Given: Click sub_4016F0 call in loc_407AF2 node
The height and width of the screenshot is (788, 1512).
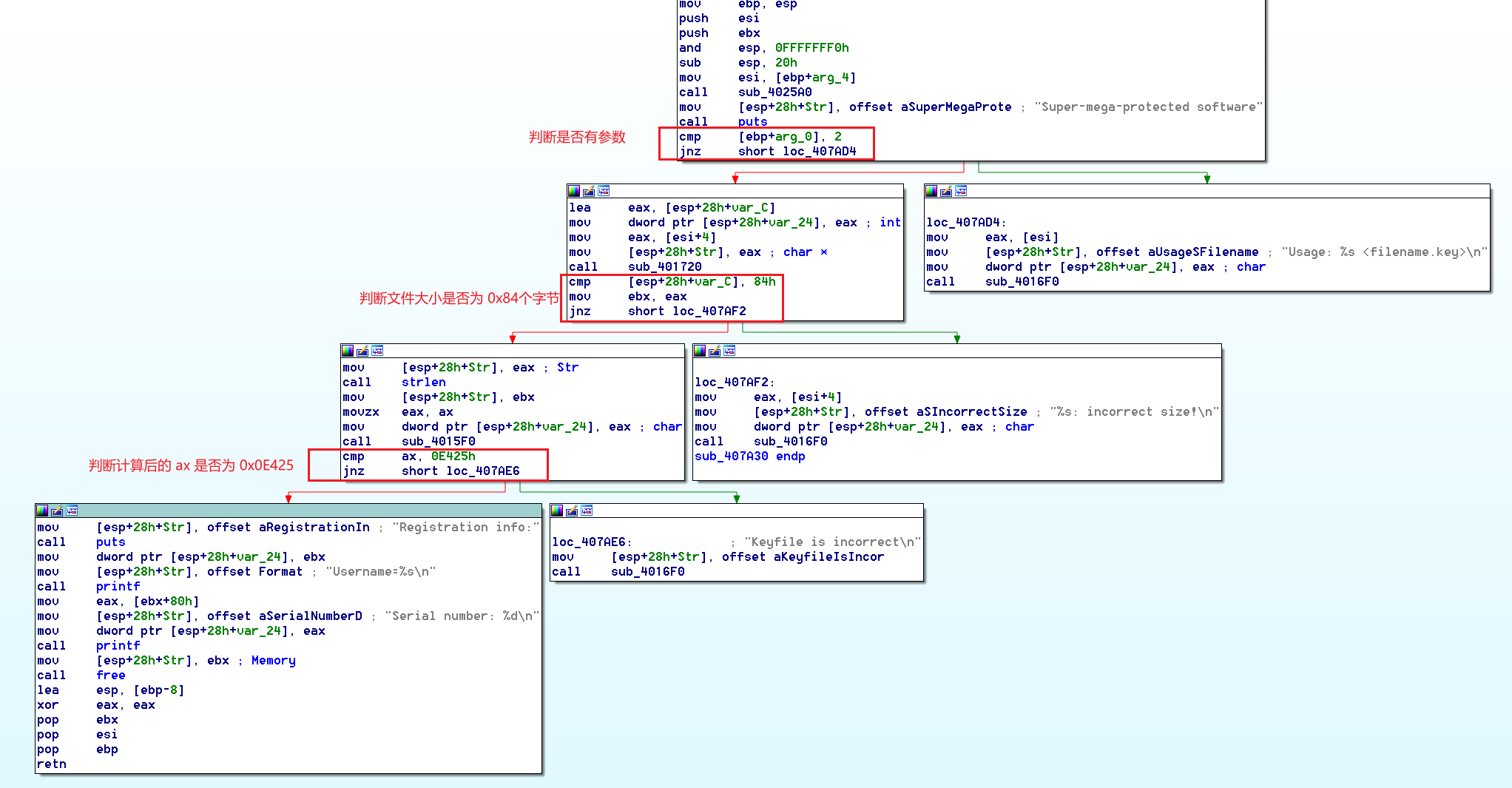Looking at the screenshot, I should click(791, 442).
